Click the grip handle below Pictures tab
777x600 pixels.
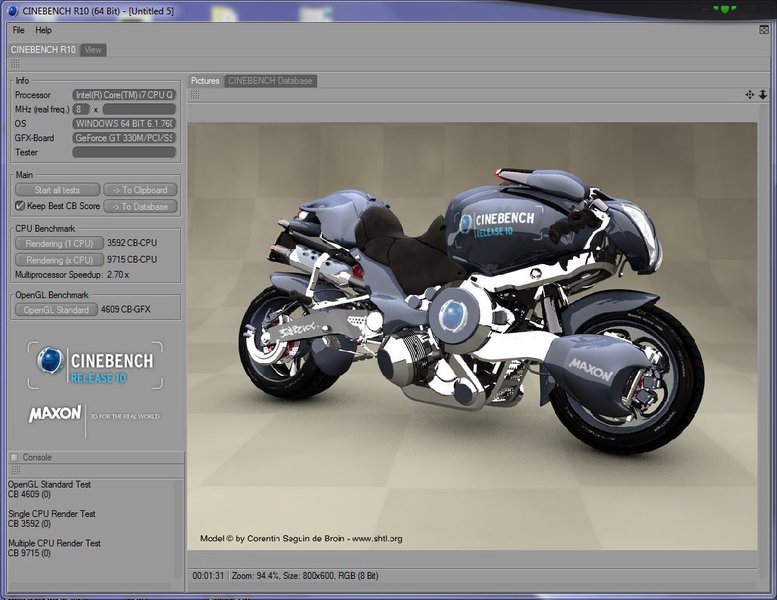tap(195, 95)
